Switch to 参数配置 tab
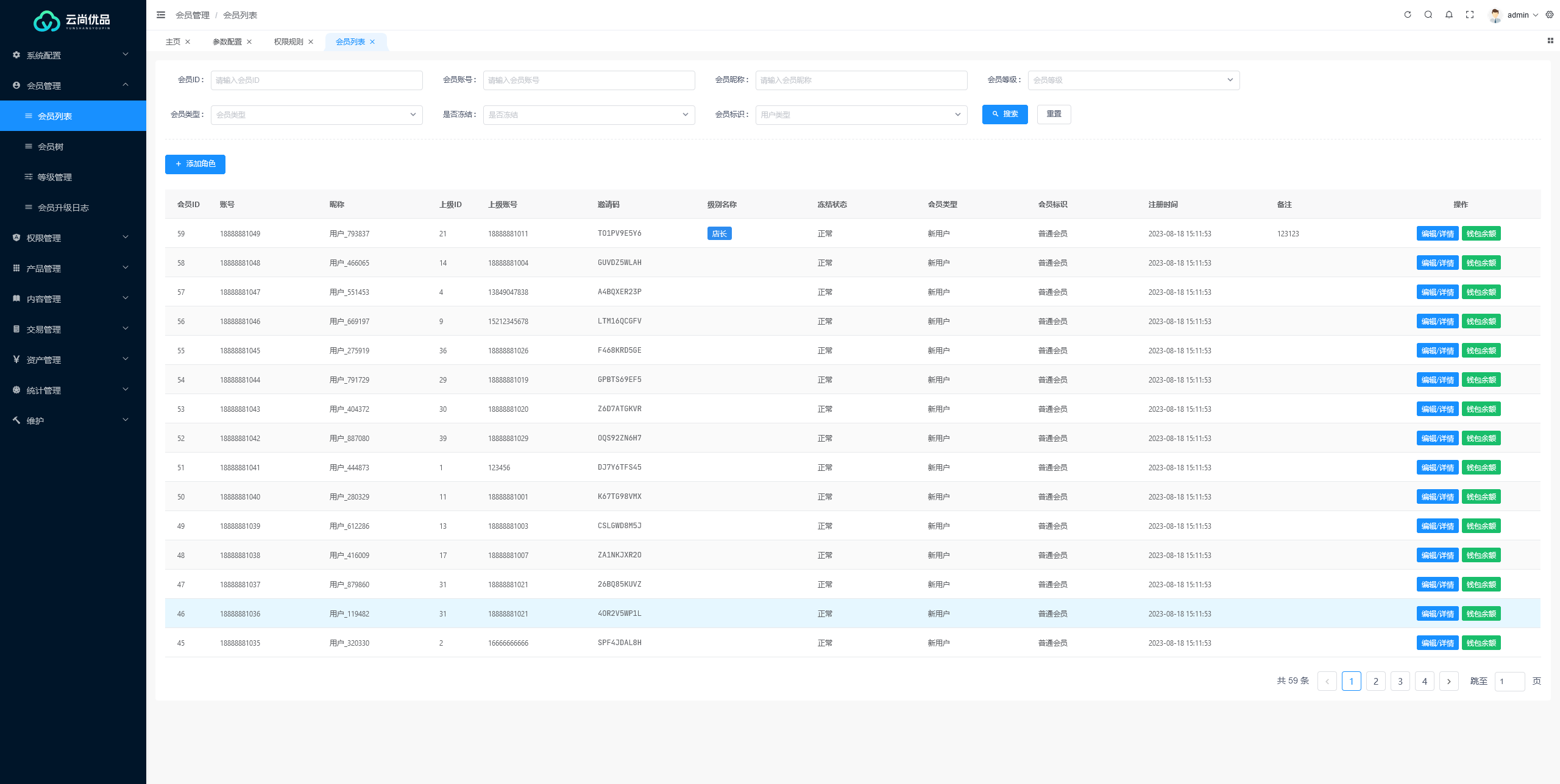 pyautogui.click(x=227, y=41)
